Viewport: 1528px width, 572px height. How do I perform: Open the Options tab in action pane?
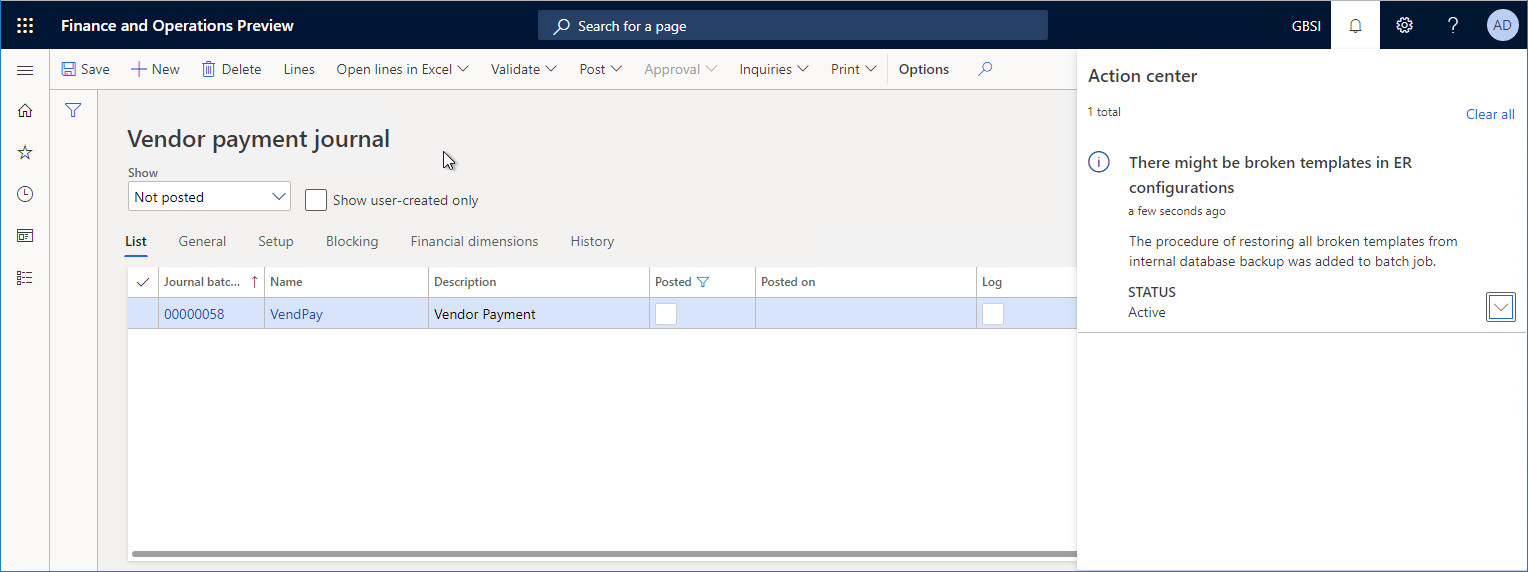924,69
